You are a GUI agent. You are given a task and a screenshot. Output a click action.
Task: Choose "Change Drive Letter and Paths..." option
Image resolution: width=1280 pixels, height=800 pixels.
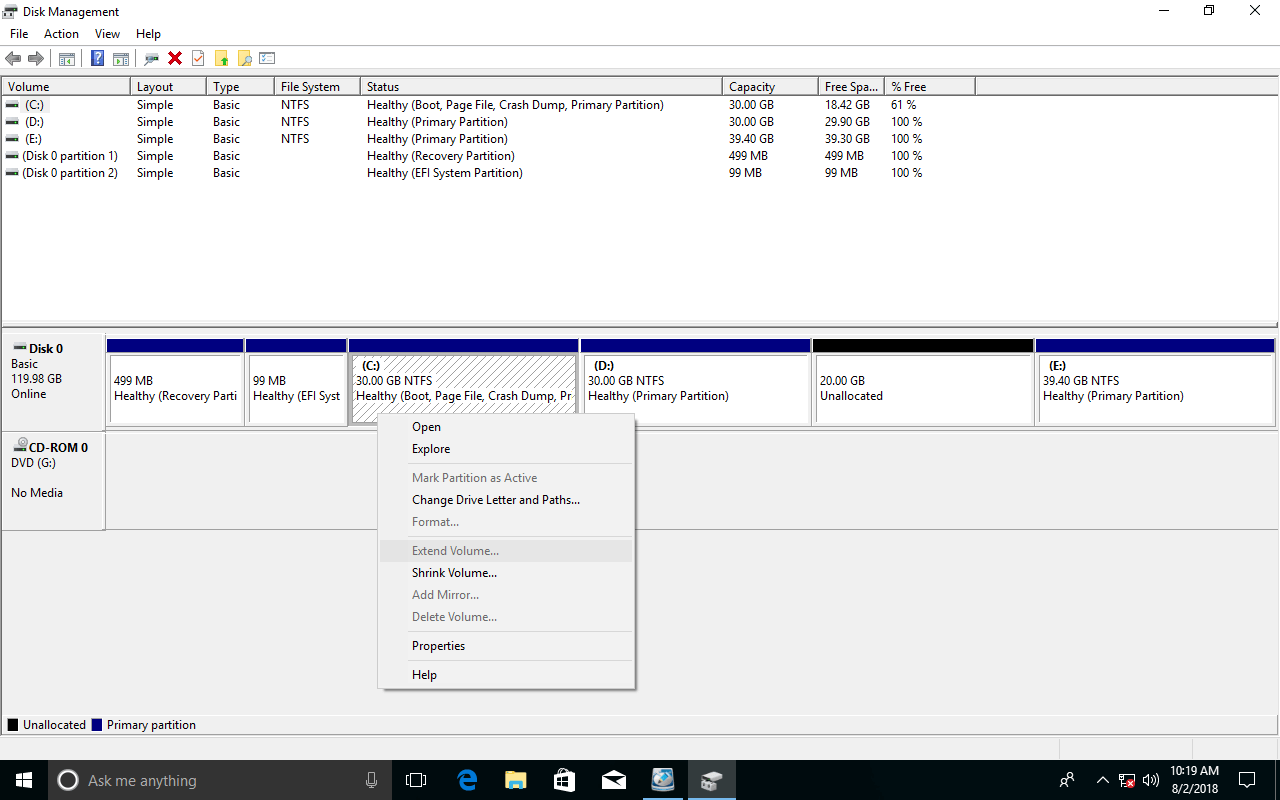click(496, 499)
